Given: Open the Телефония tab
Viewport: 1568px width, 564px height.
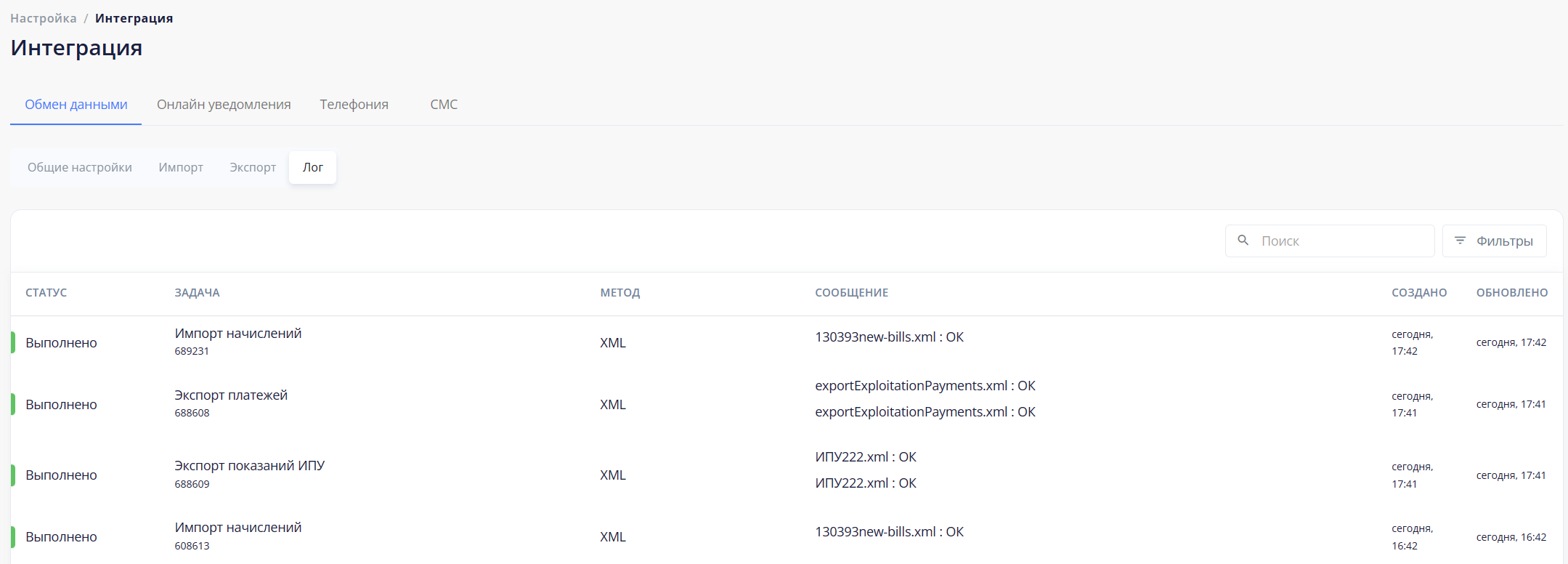Looking at the screenshot, I should pyautogui.click(x=354, y=105).
